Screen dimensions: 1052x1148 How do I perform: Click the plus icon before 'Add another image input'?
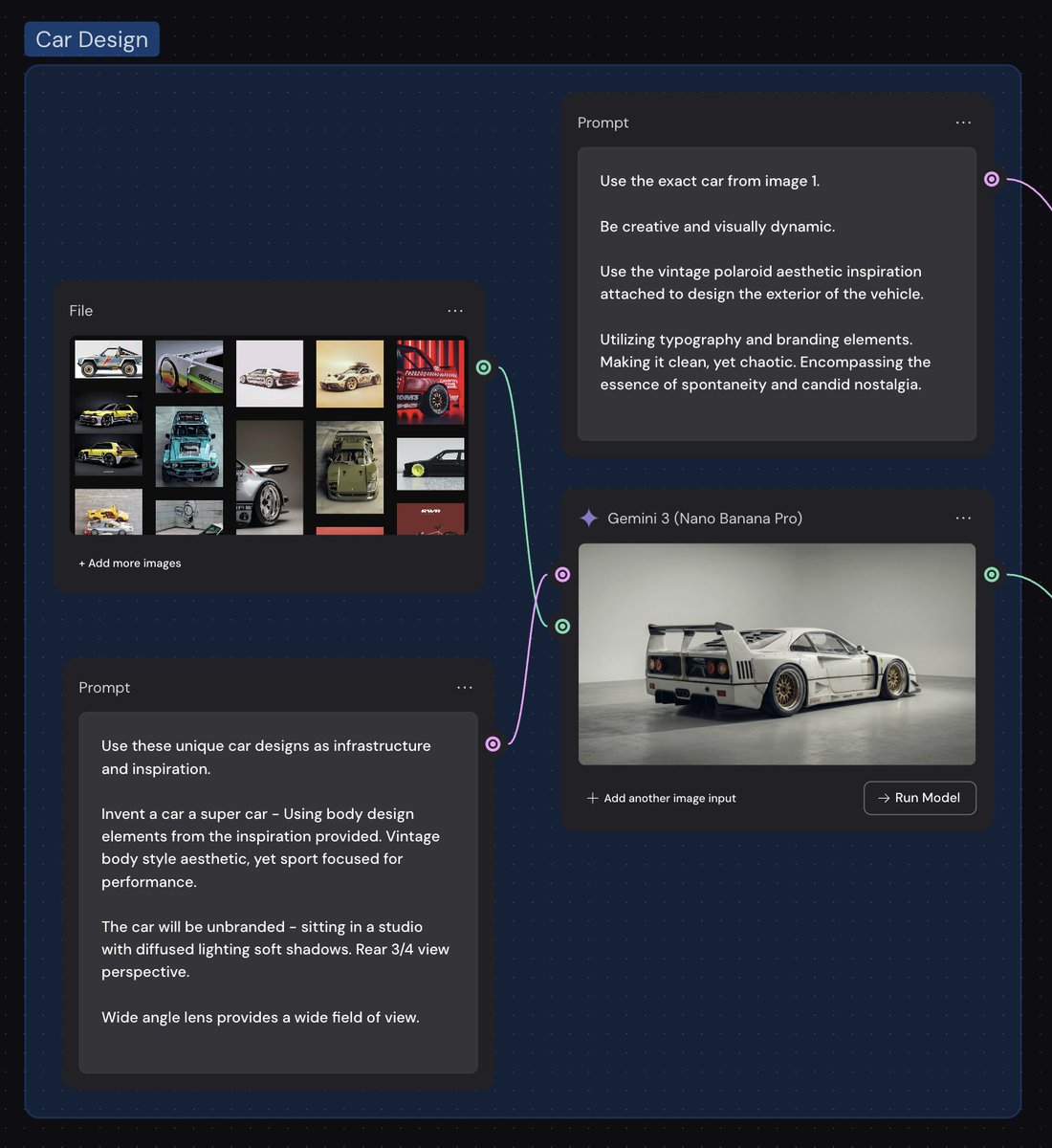[592, 798]
